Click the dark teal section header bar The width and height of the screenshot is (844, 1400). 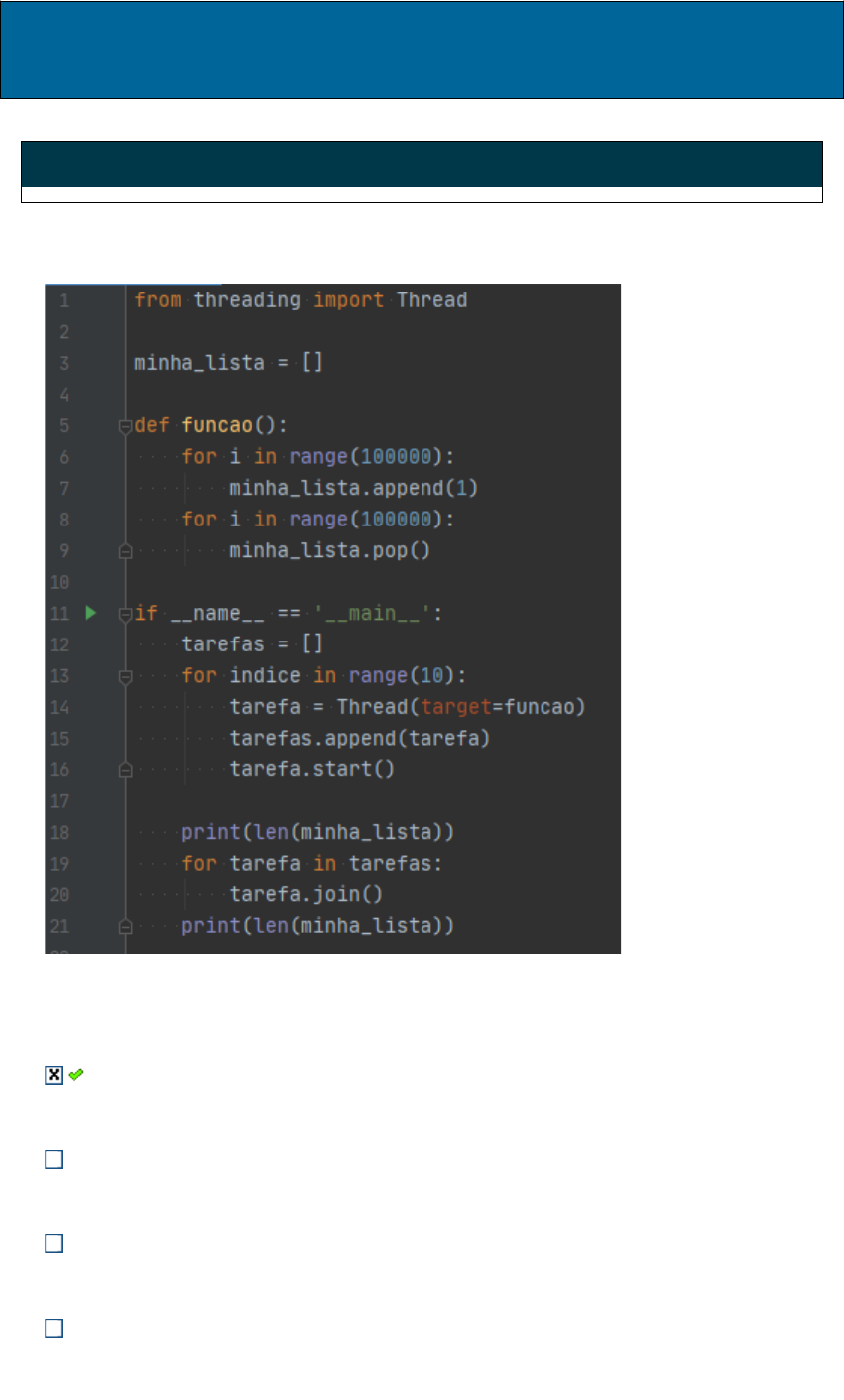422,165
